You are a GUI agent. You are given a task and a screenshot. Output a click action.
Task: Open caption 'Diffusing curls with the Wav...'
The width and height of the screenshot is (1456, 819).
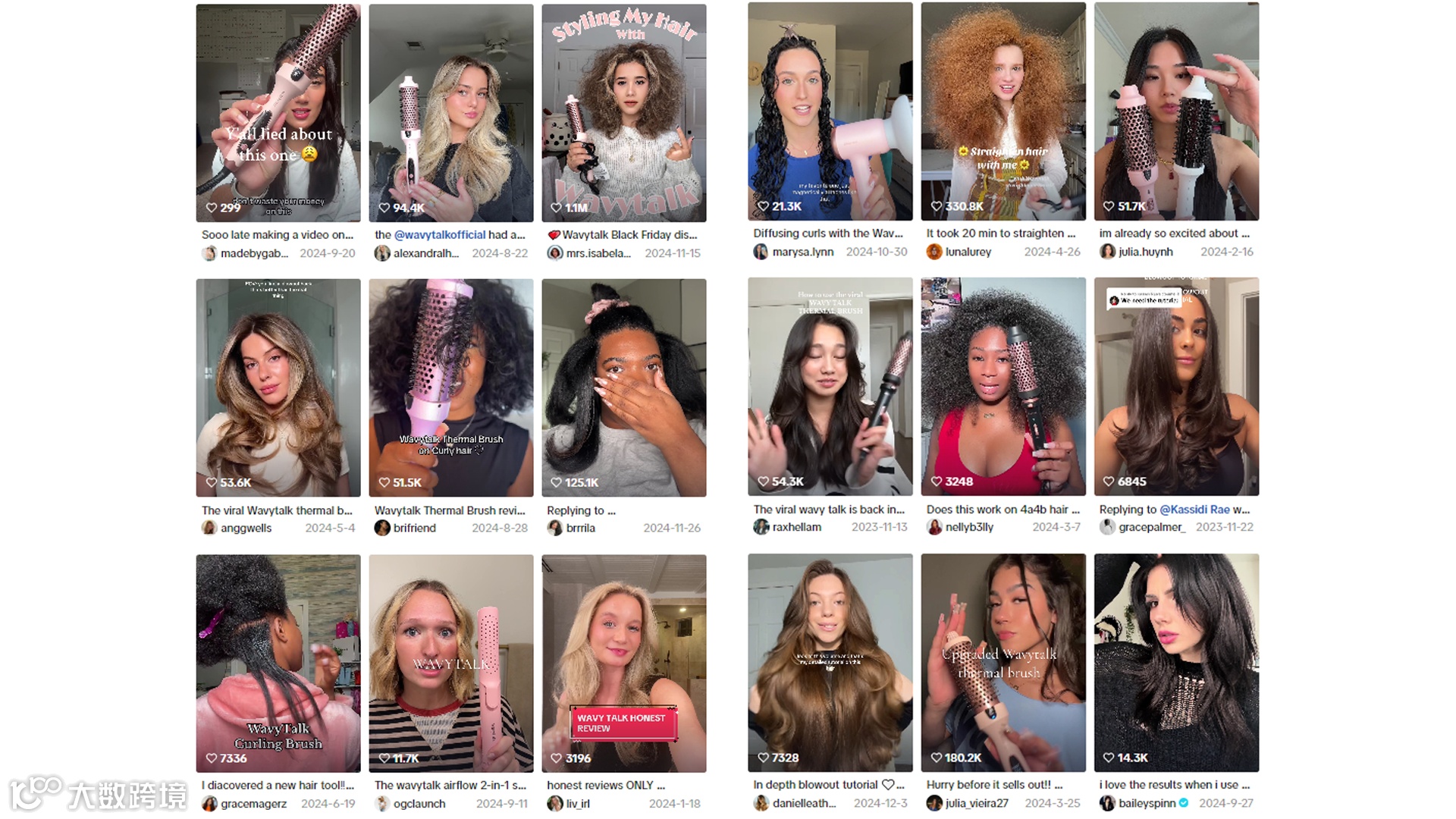(x=828, y=234)
